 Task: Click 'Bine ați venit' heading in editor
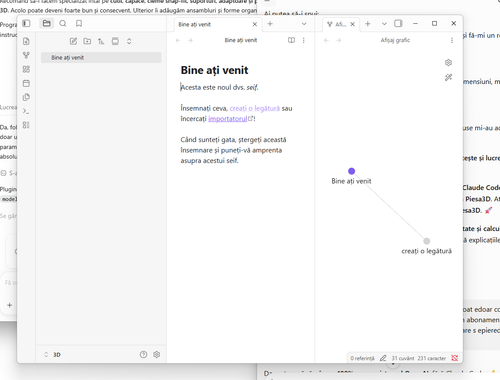[x=214, y=70]
